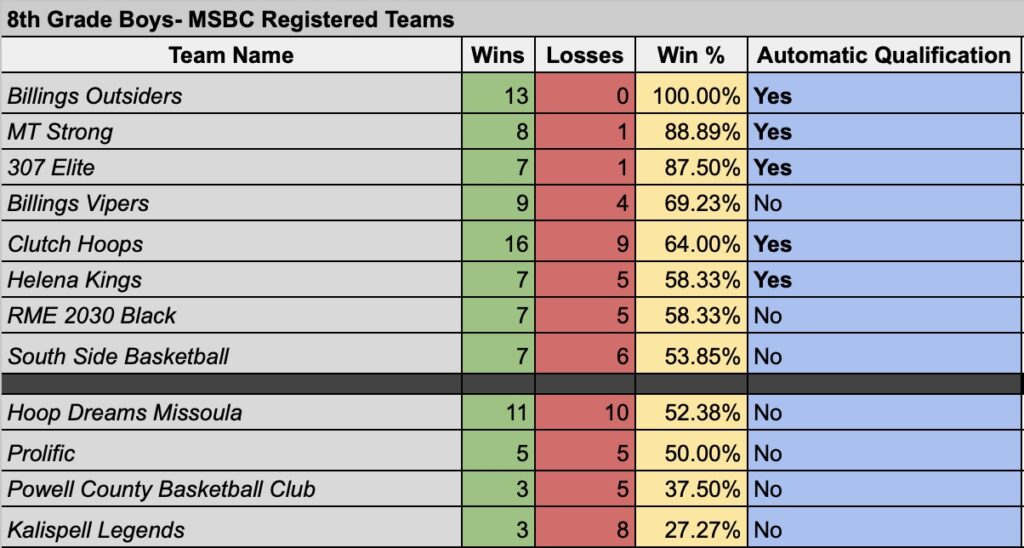The width and height of the screenshot is (1024, 548).
Task: Select the 8th Grade Boys title cell
Action: point(231,19)
